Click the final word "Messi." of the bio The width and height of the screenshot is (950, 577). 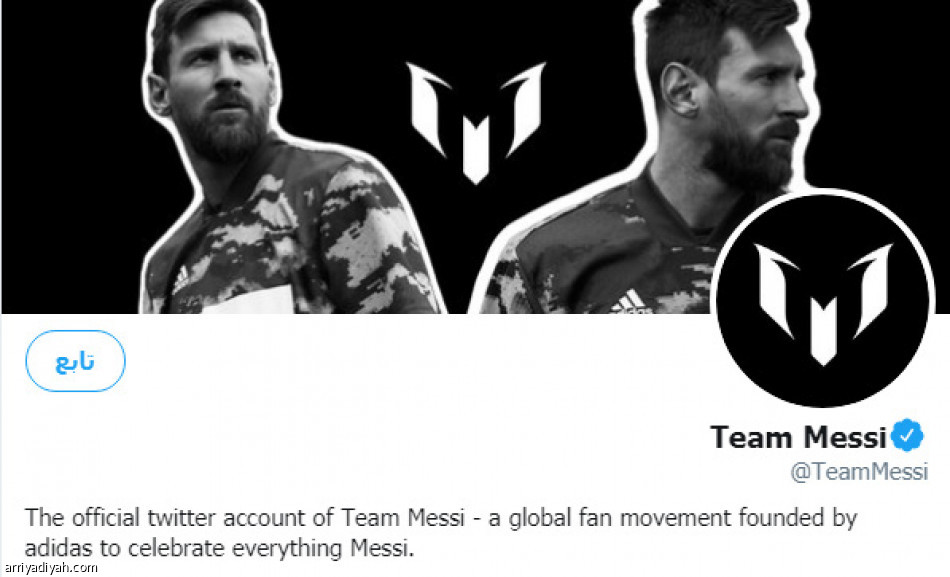(x=382, y=549)
